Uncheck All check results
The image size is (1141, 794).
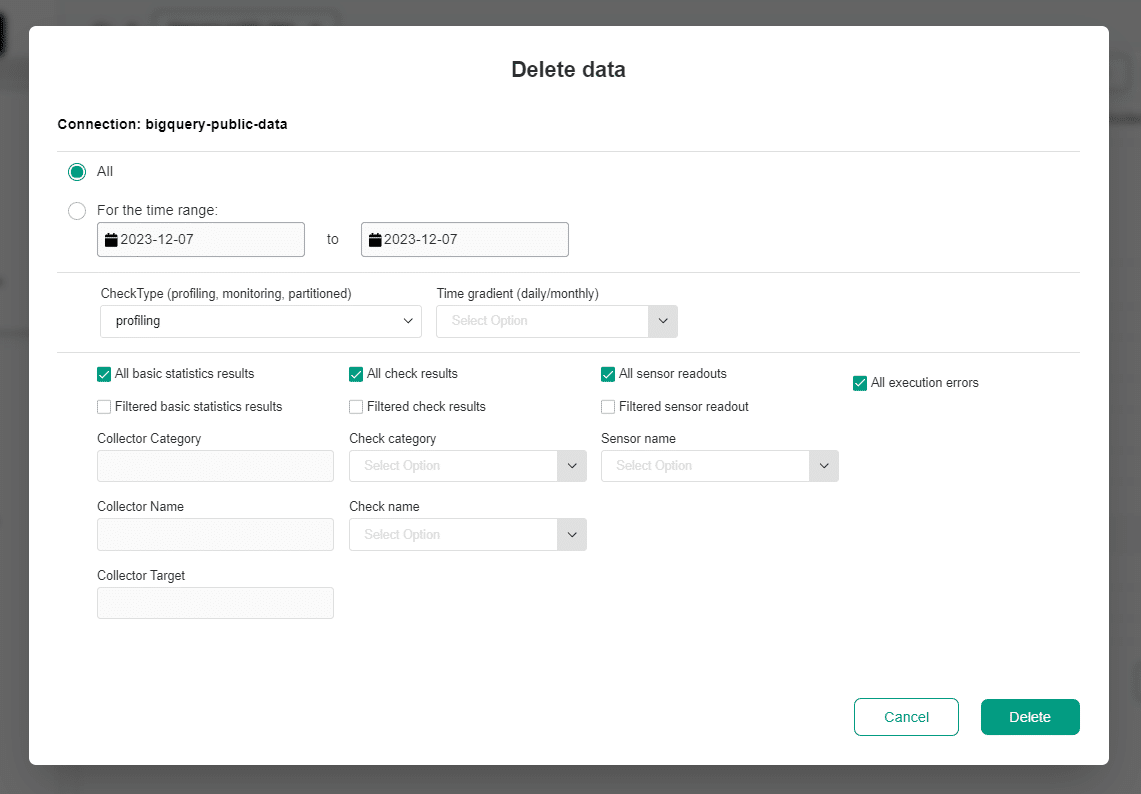click(355, 373)
